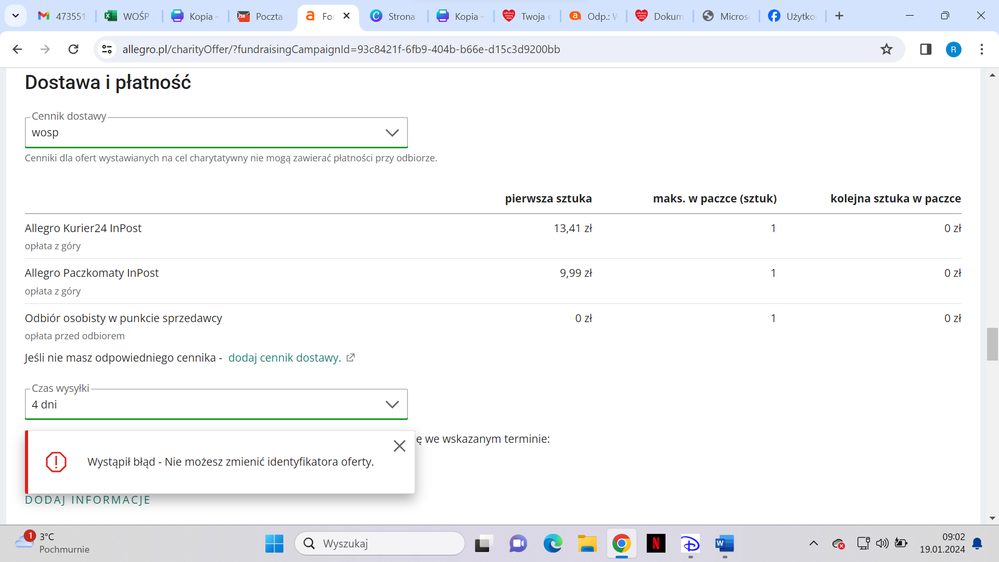Open the Windows Start menu
Screen dimensions: 999x562
point(274,543)
